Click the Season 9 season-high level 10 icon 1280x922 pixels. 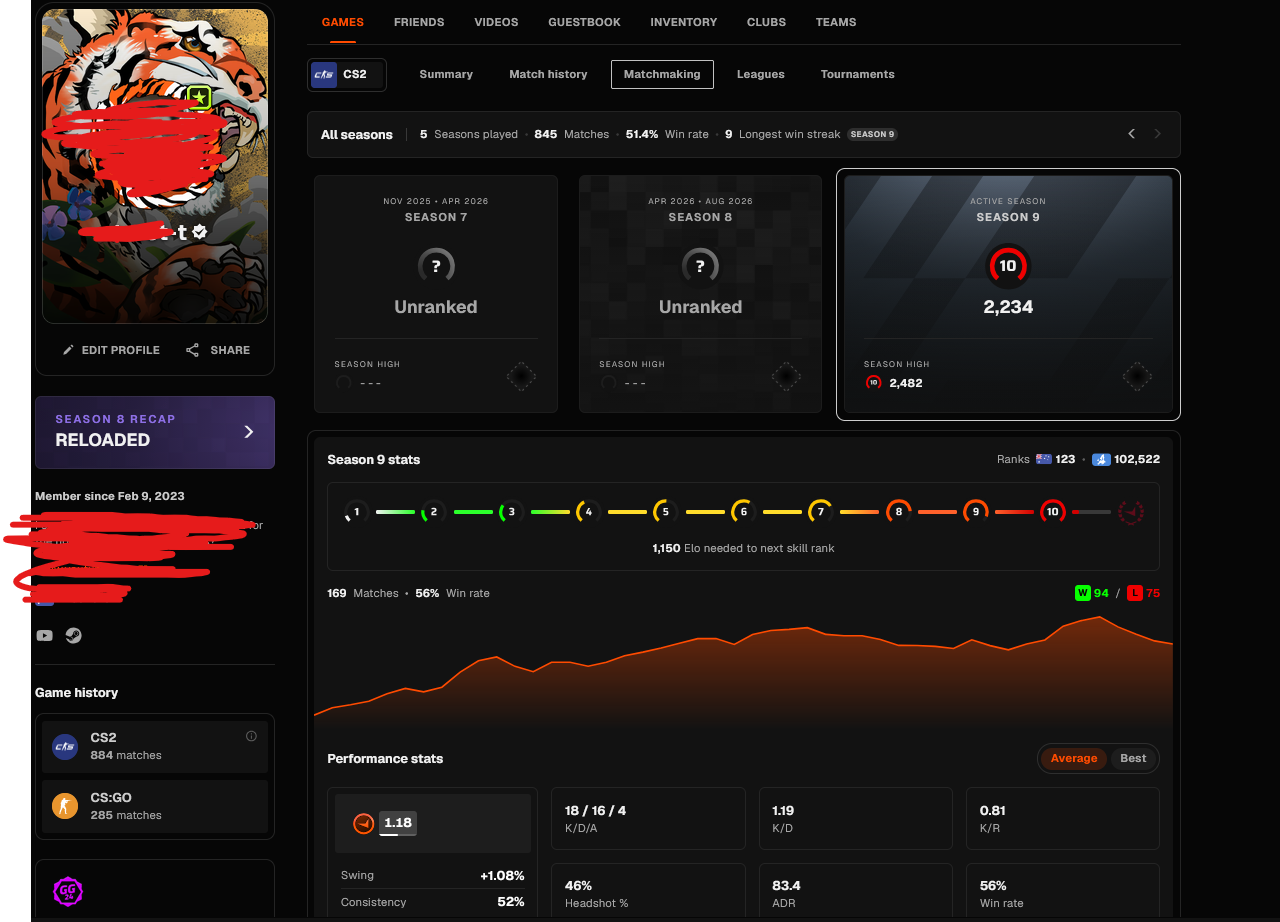(x=874, y=383)
